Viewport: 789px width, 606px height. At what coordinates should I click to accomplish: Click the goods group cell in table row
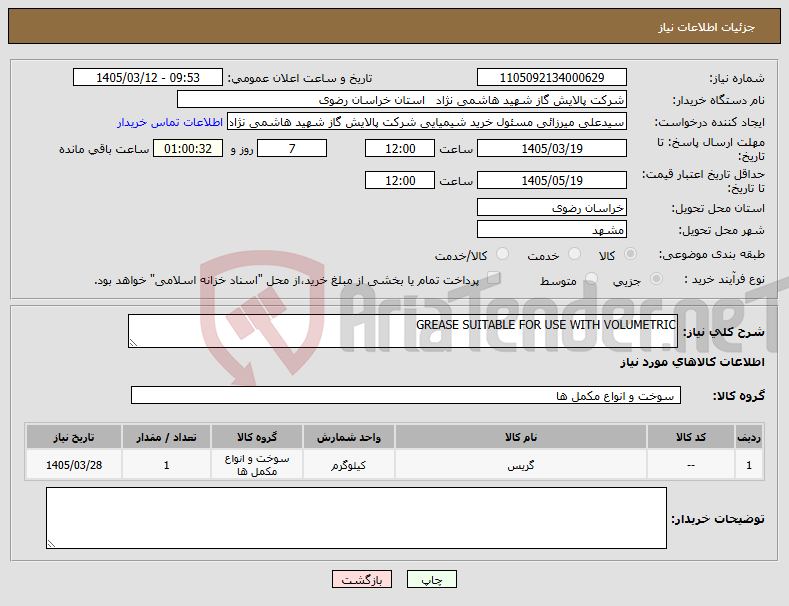pyautogui.click(x=257, y=465)
